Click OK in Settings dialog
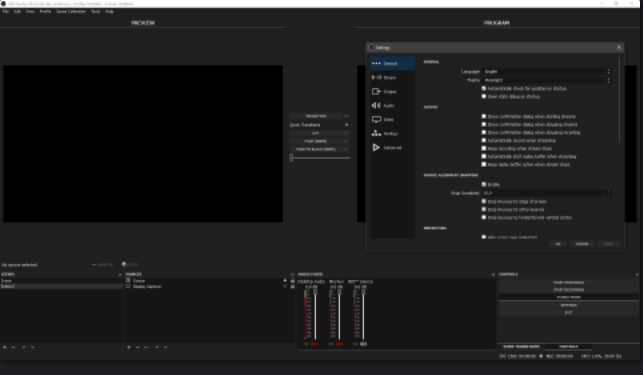The width and height of the screenshot is (643, 375). (558, 244)
